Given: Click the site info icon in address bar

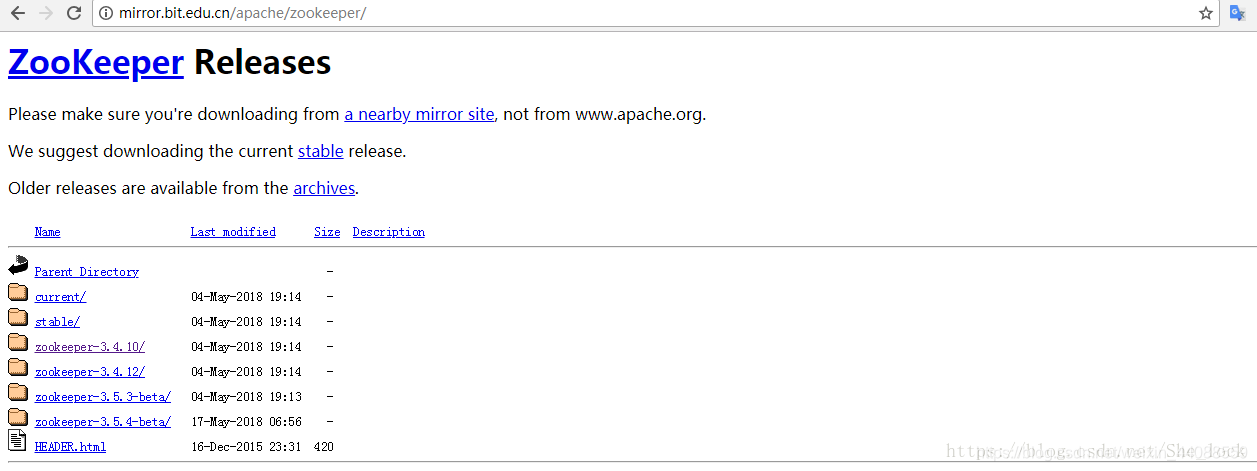Looking at the screenshot, I should tap(106, 13).
